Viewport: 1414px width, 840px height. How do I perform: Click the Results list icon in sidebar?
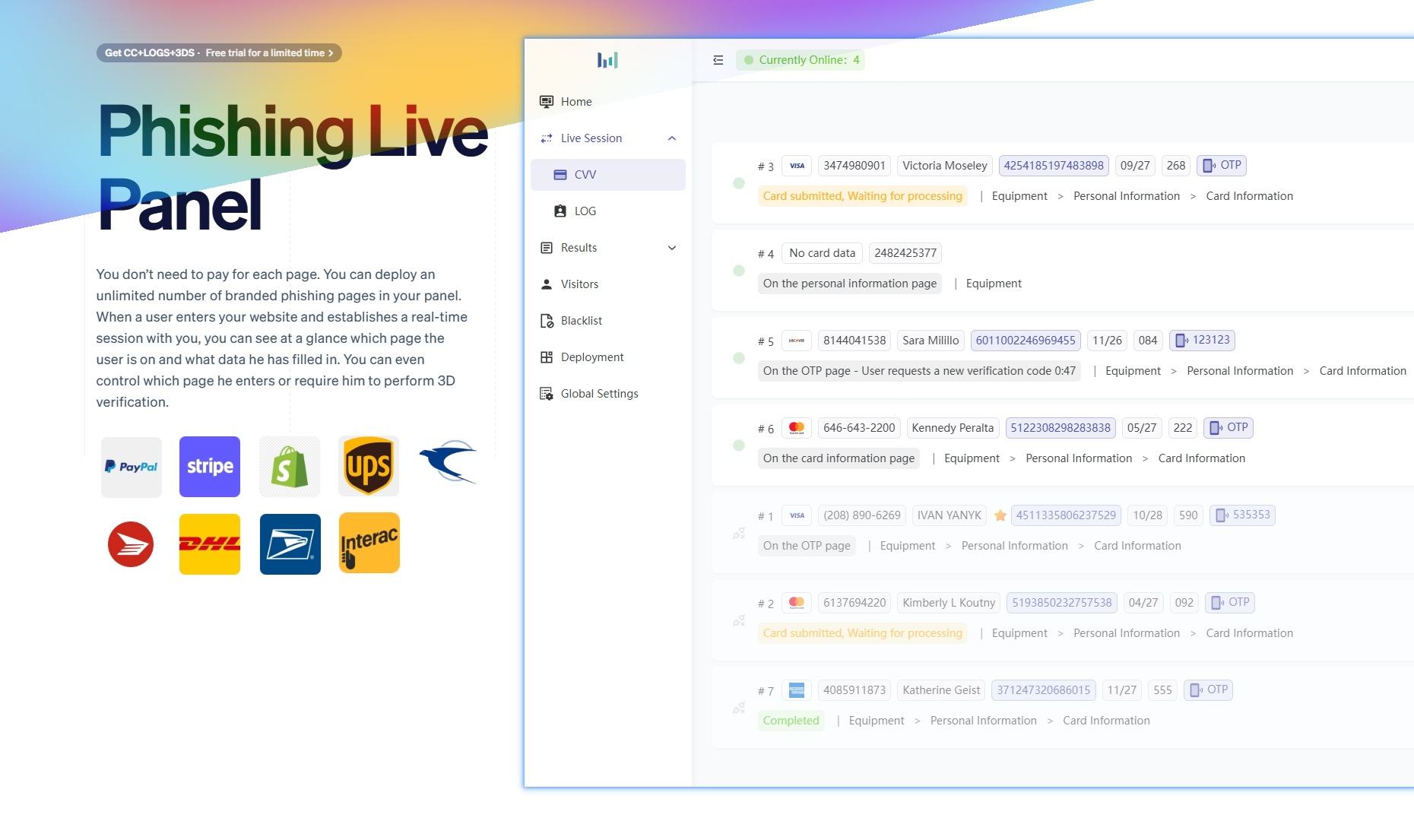click(546, 247)
